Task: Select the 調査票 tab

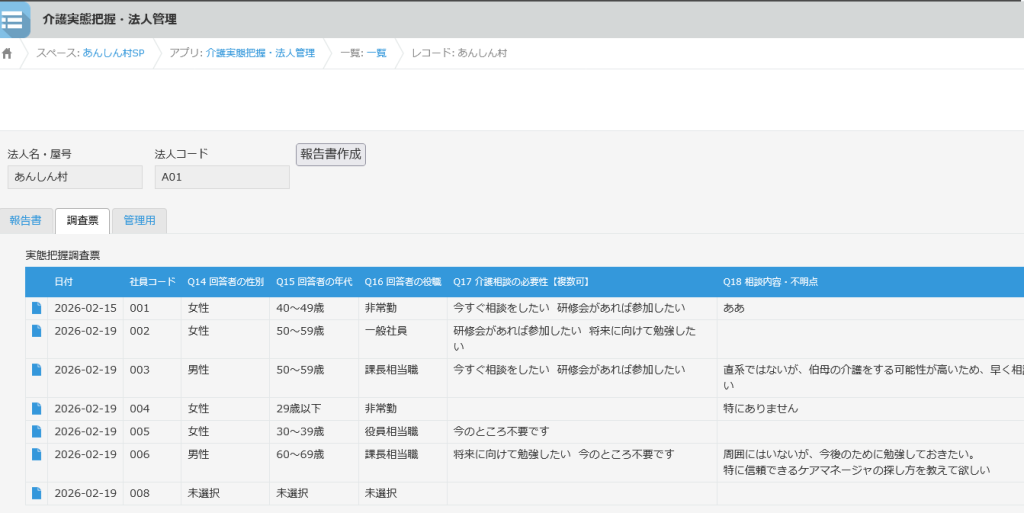Action: [82, 220]
